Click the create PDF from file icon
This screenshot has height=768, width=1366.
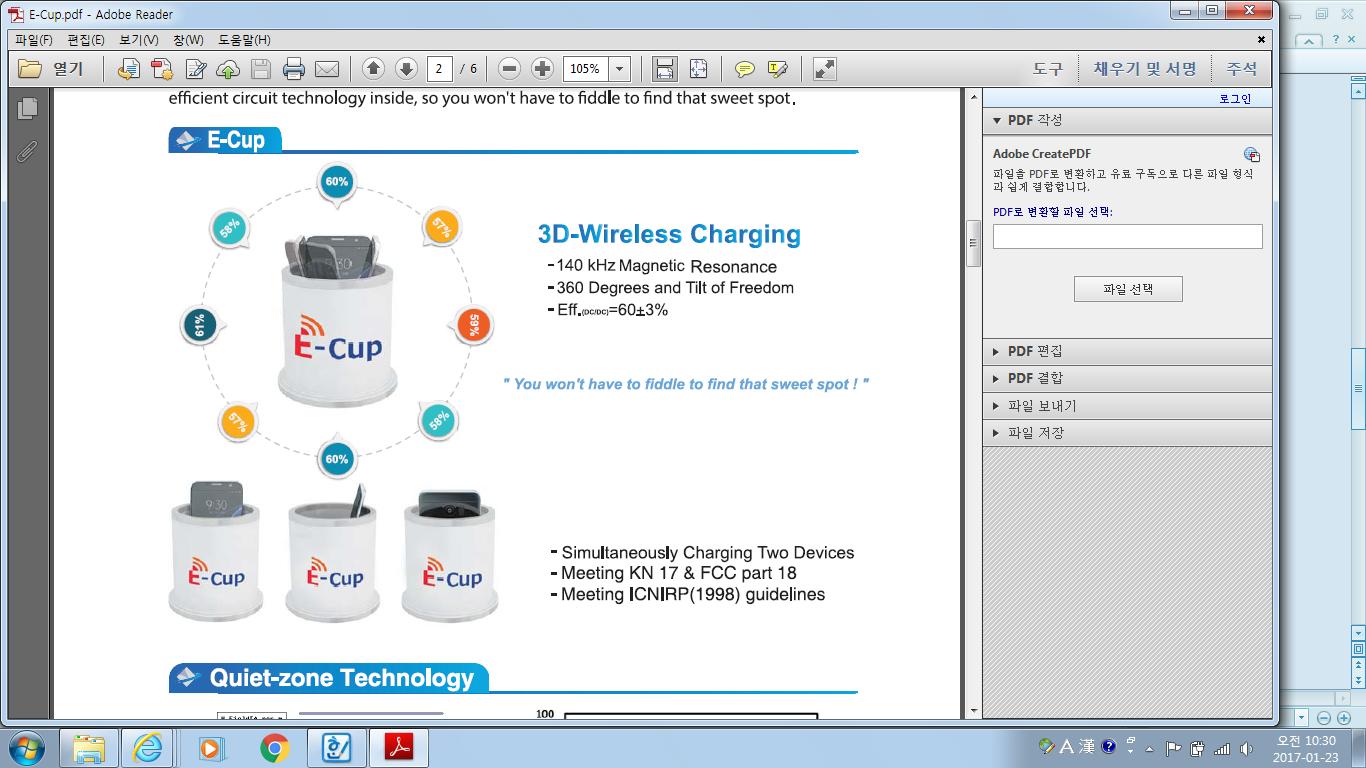[128, 69]
